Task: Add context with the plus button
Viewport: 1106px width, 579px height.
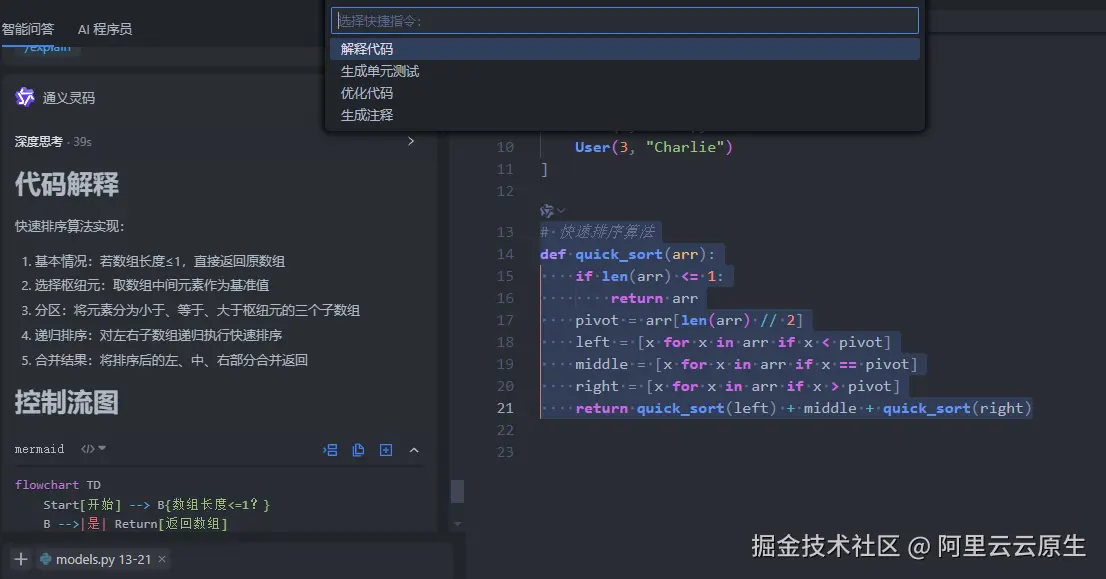Action: click(x=21, y=559)
